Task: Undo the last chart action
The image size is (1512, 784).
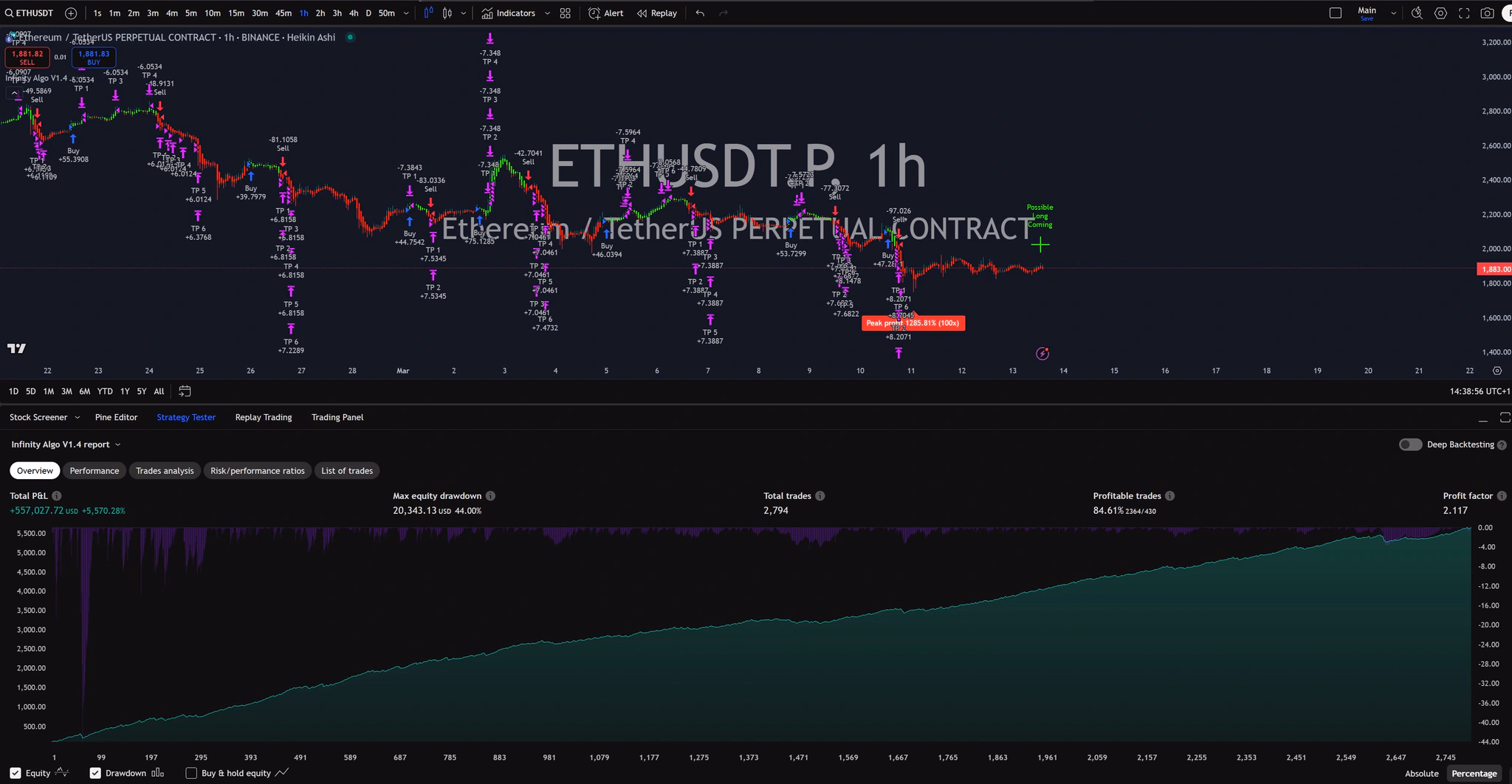Action: click(x=699, y=13)
